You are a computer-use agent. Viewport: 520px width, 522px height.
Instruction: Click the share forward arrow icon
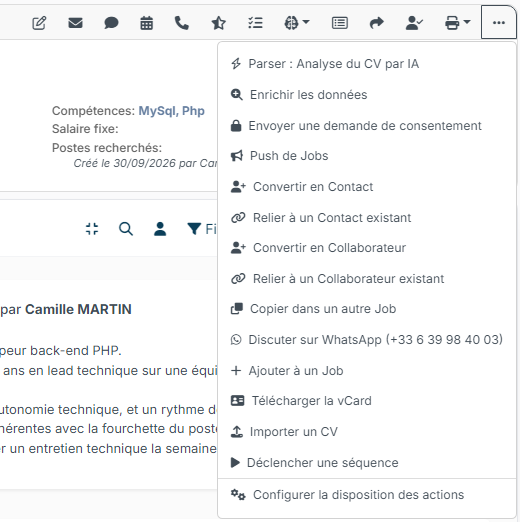click(377, 23)
